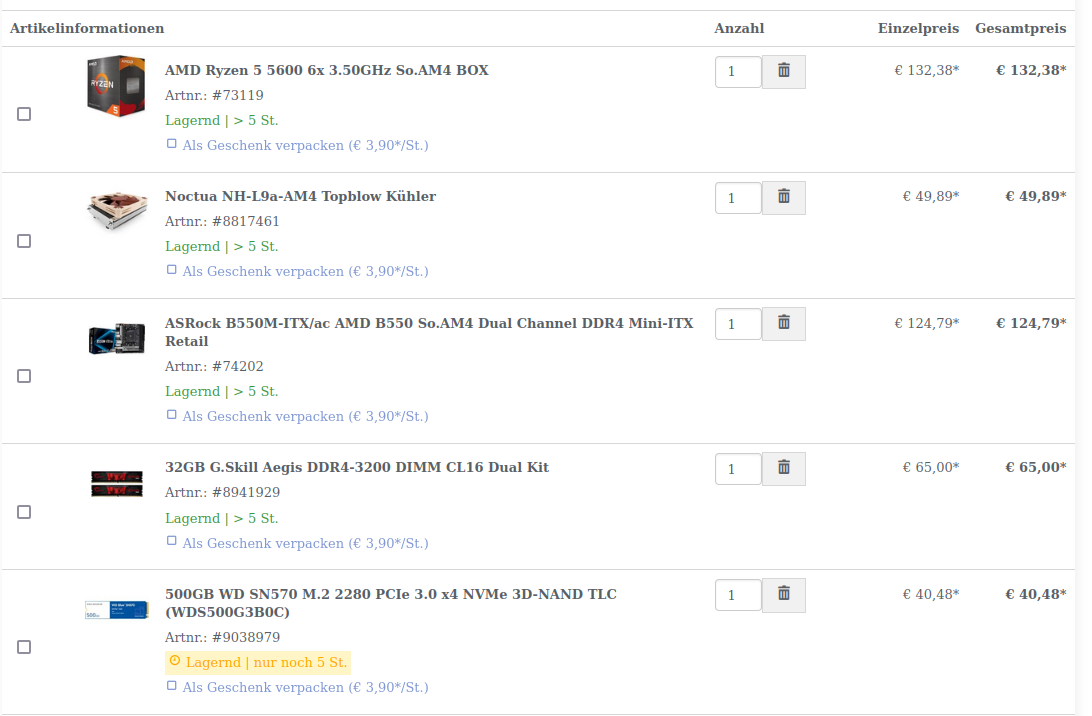
Task: Click the Artikelinformationen column header
Action: point(87,29)
